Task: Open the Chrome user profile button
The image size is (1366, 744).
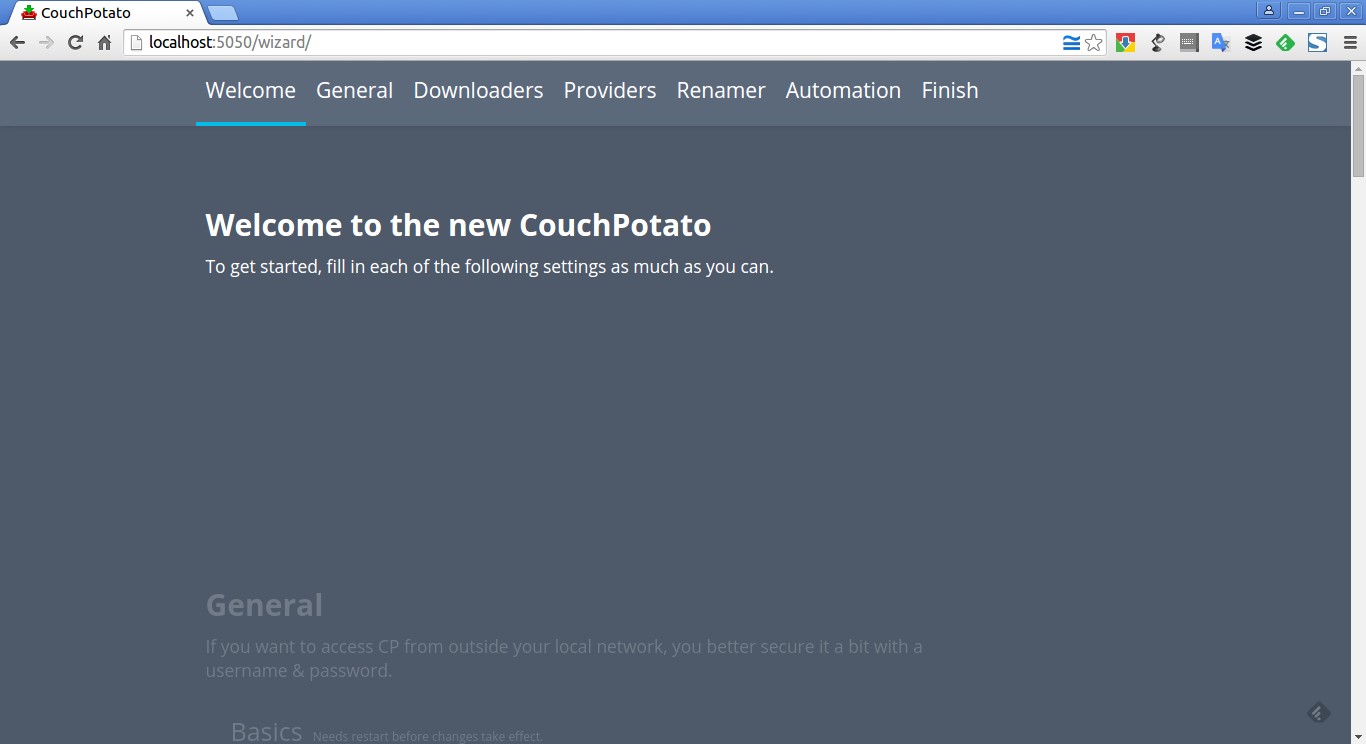Action: (1269, 11)
